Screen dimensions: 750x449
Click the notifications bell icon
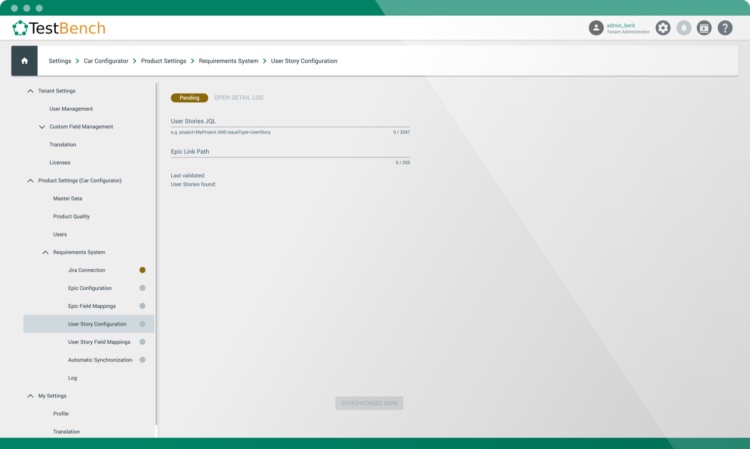coord(684,28)
